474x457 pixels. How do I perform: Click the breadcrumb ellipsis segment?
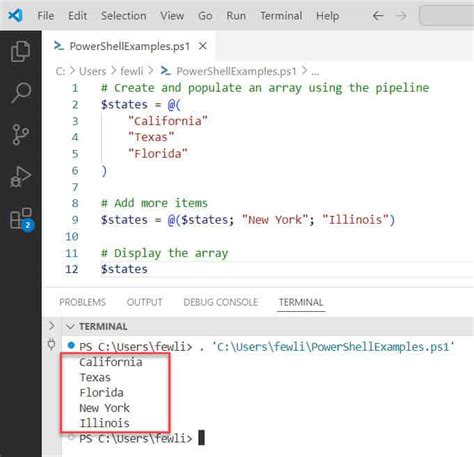(x=315, y=72)
